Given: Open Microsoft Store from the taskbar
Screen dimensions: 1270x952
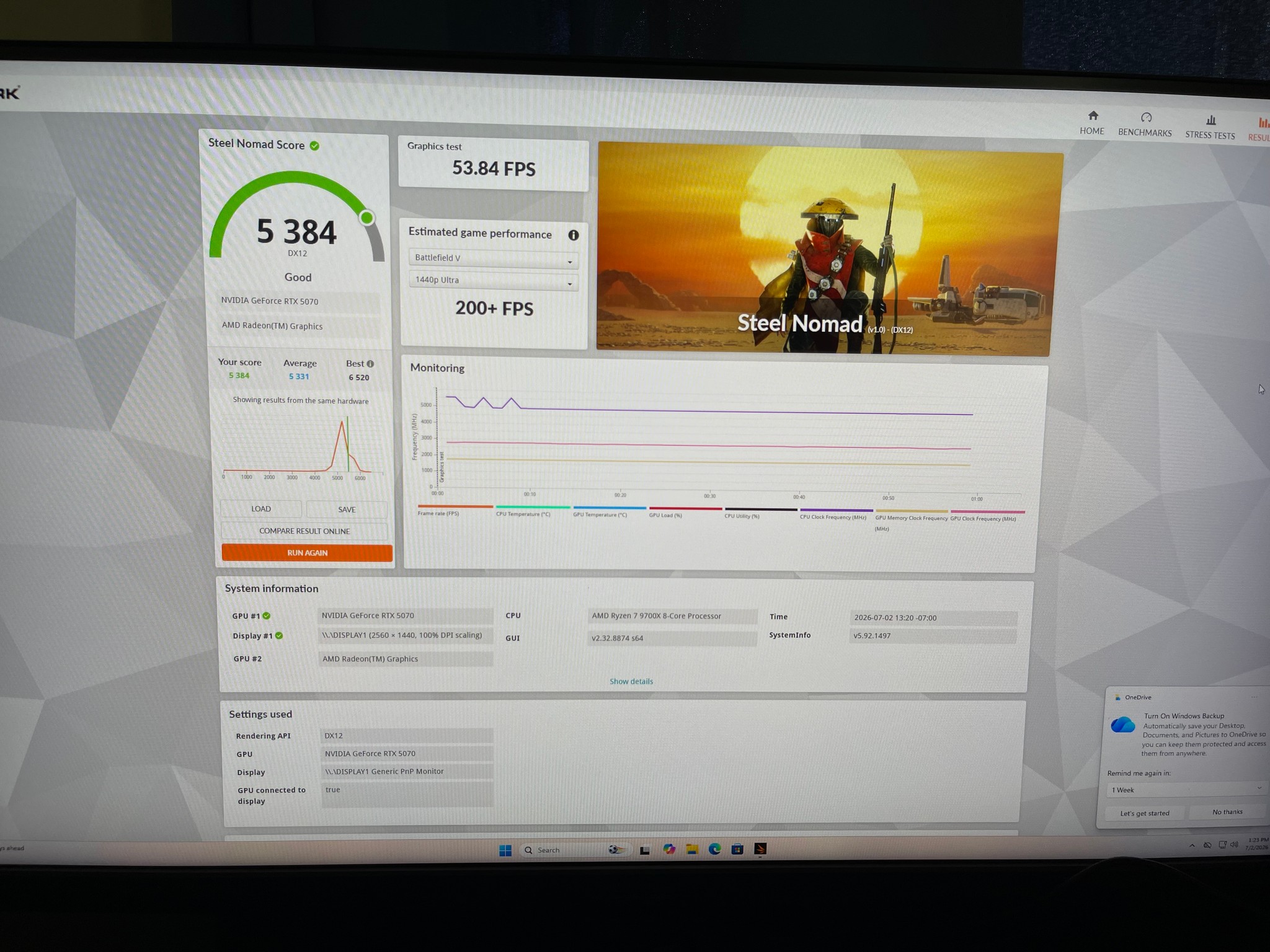Looking at the screenshot, I should [x=737, y=849].
